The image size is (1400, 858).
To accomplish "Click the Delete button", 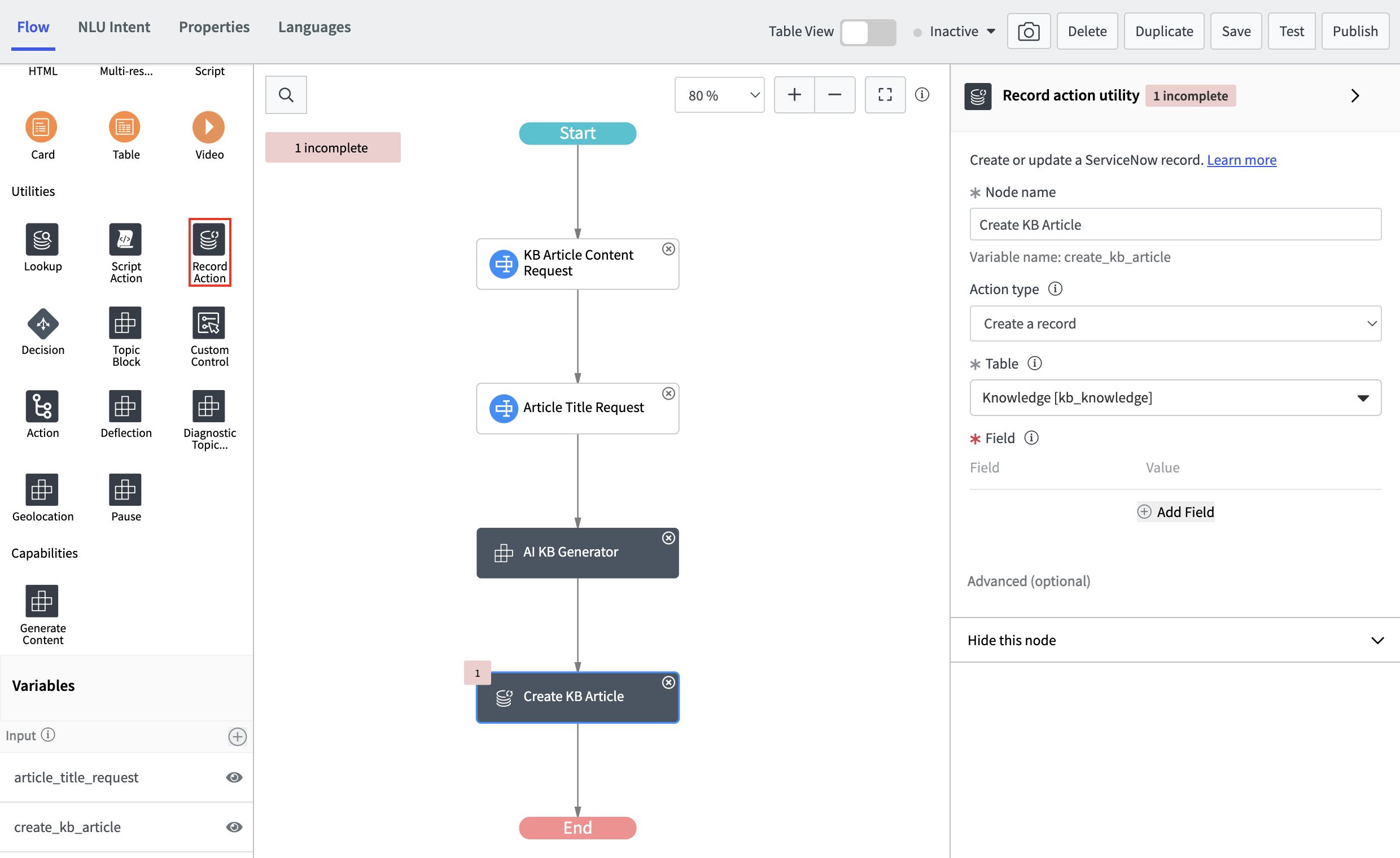I will click(x=1087, y=31).
